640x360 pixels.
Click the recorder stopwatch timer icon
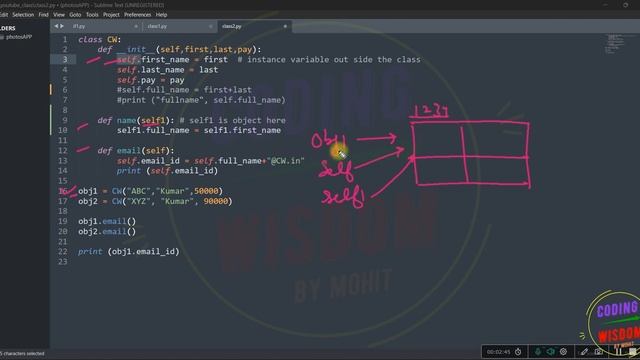tap(518, 351)
